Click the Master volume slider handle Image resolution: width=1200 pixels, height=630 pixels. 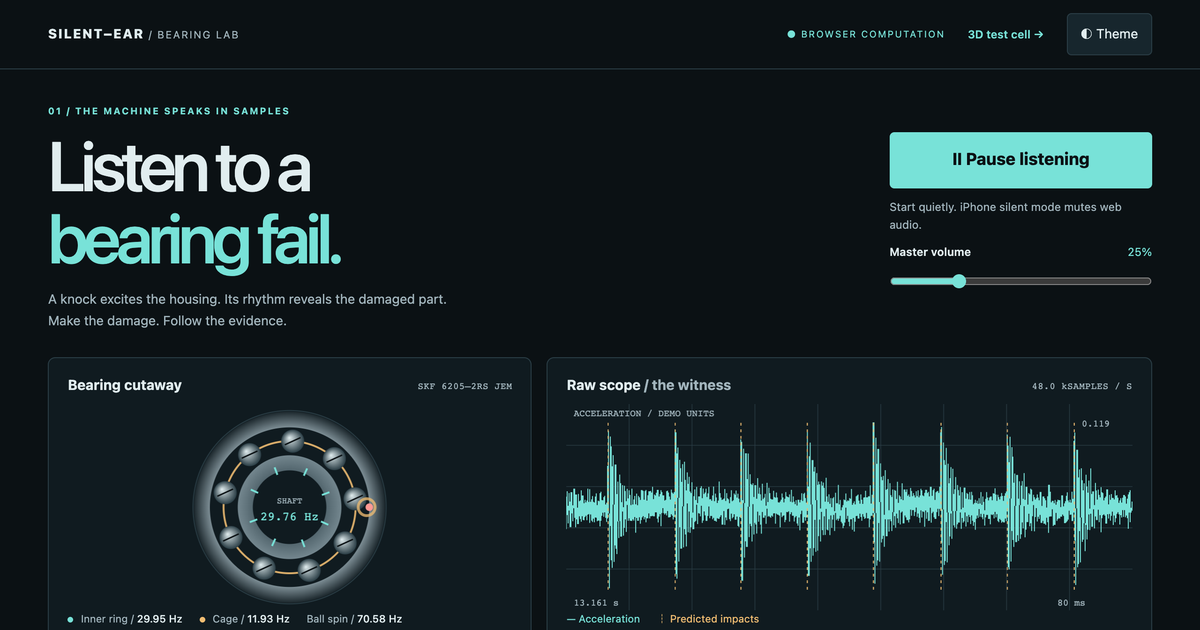[959, 281]
